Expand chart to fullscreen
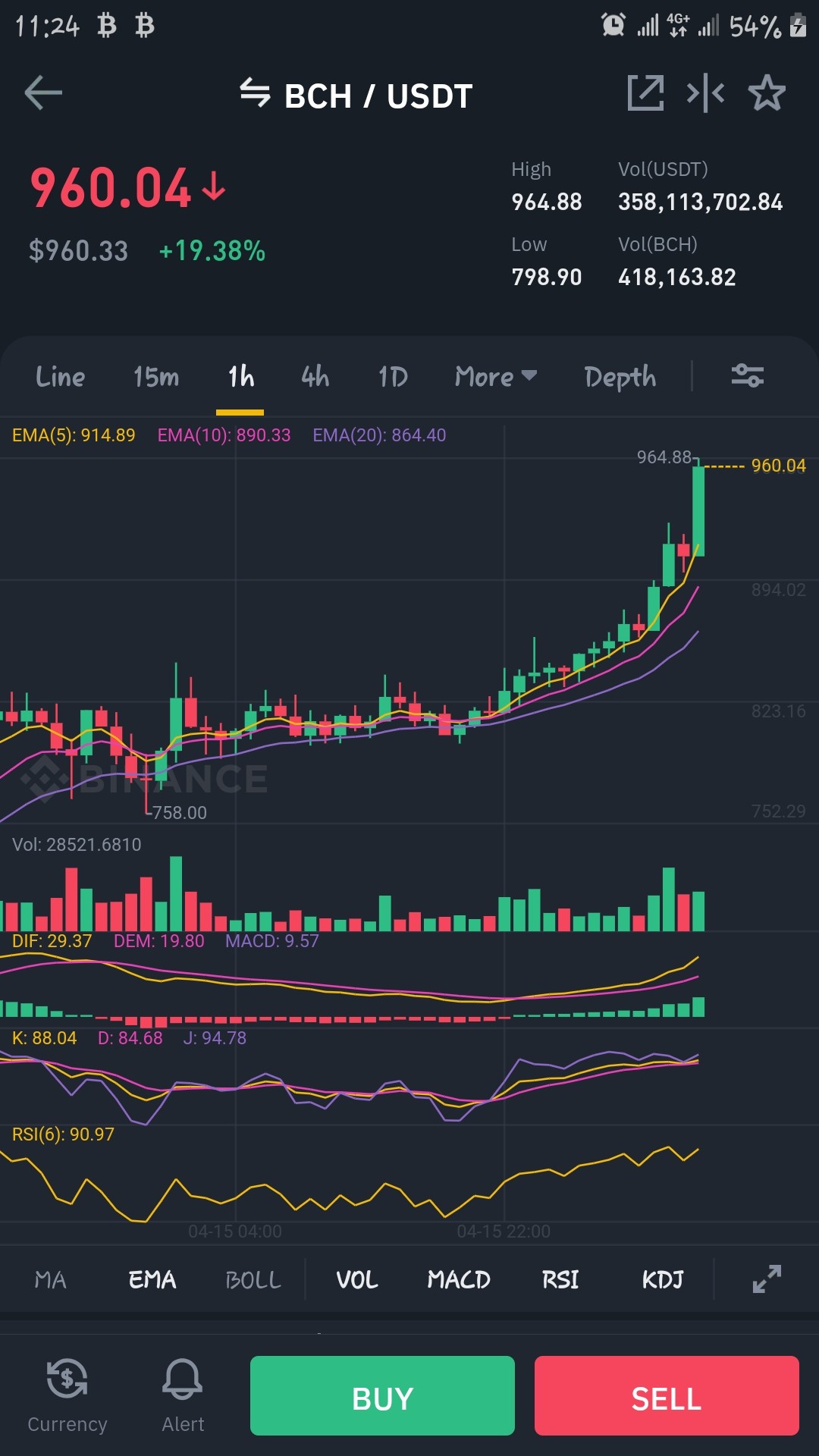 coord(767,1279)
